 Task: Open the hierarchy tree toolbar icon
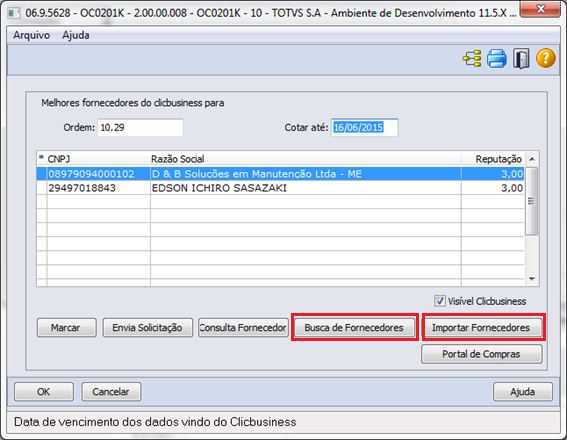472,58
